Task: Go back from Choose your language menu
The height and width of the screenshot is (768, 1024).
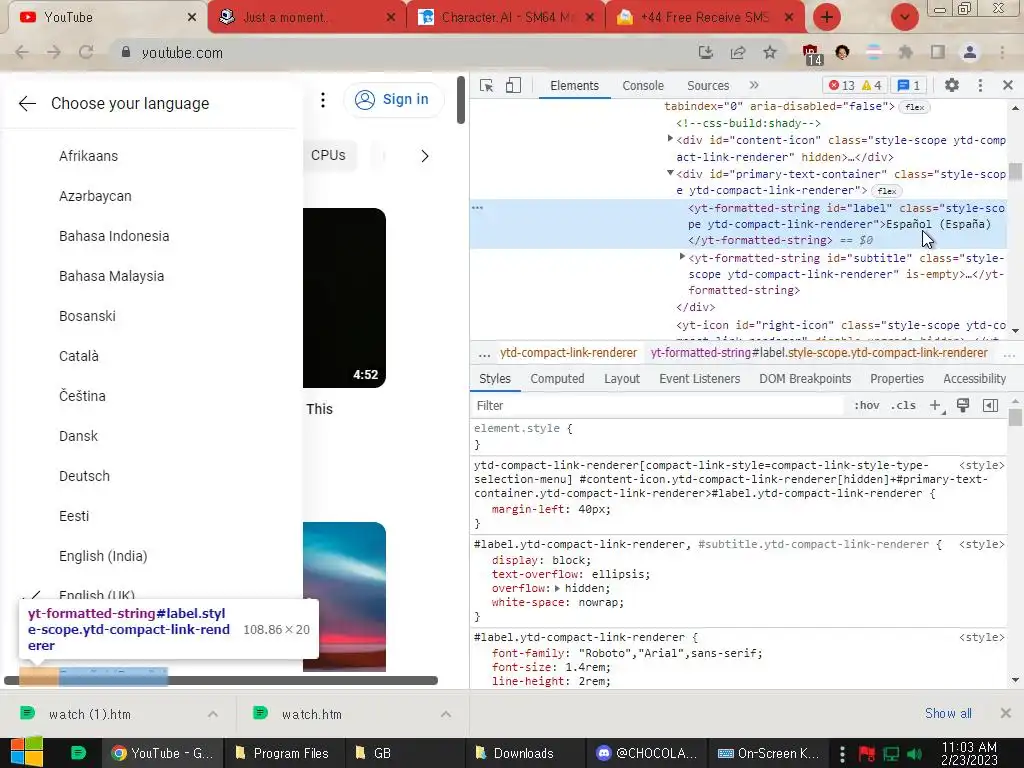Action: [27, 103]
